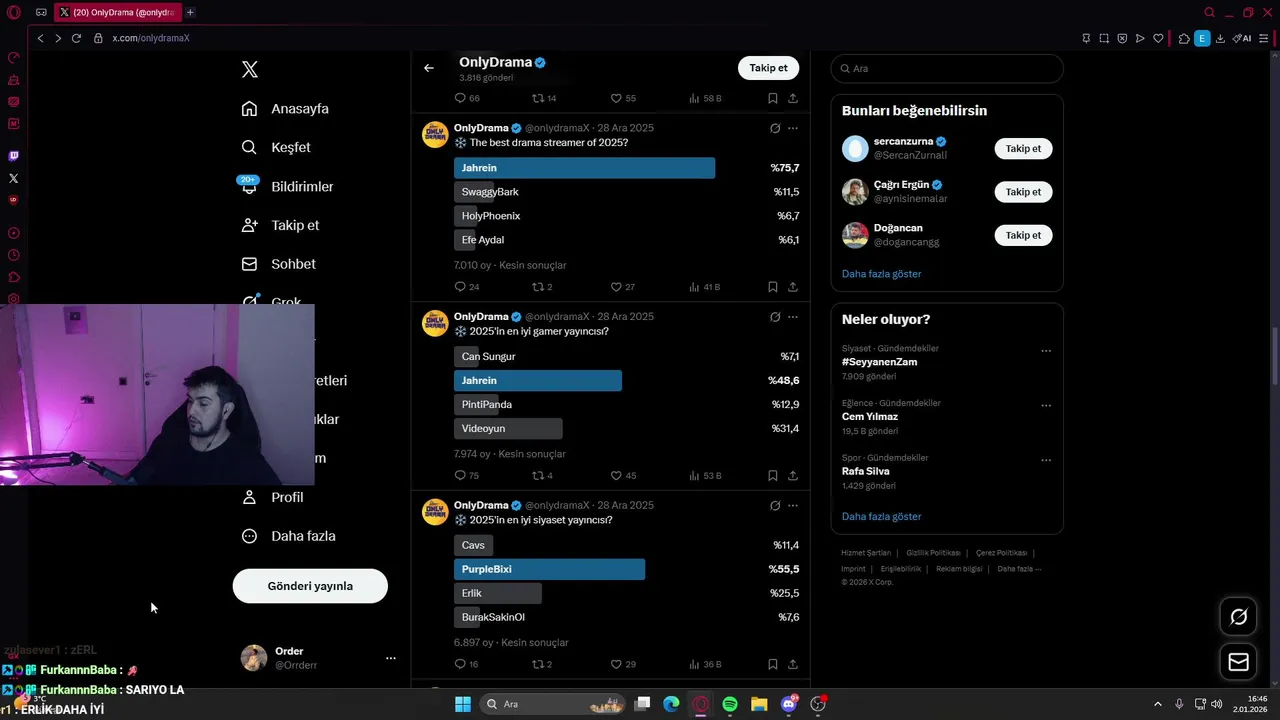The width and height of the screenshot is (1280, 720).
Task: Open Bildirimler notifications
Action: pyautogui.click(x=287, y=186)
